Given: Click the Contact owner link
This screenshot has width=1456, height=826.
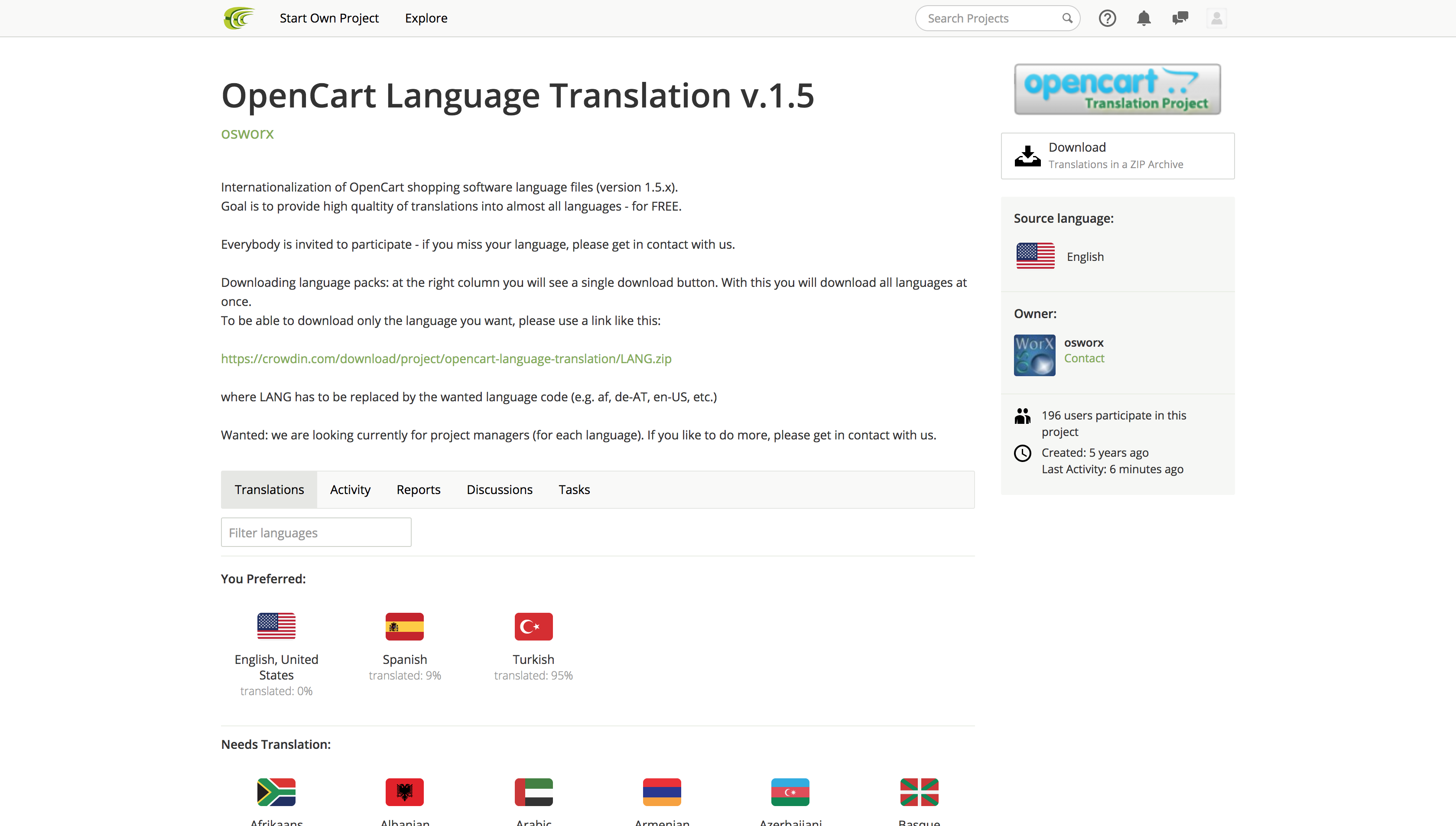Looking at the screenshot, I should point(1084,358).
